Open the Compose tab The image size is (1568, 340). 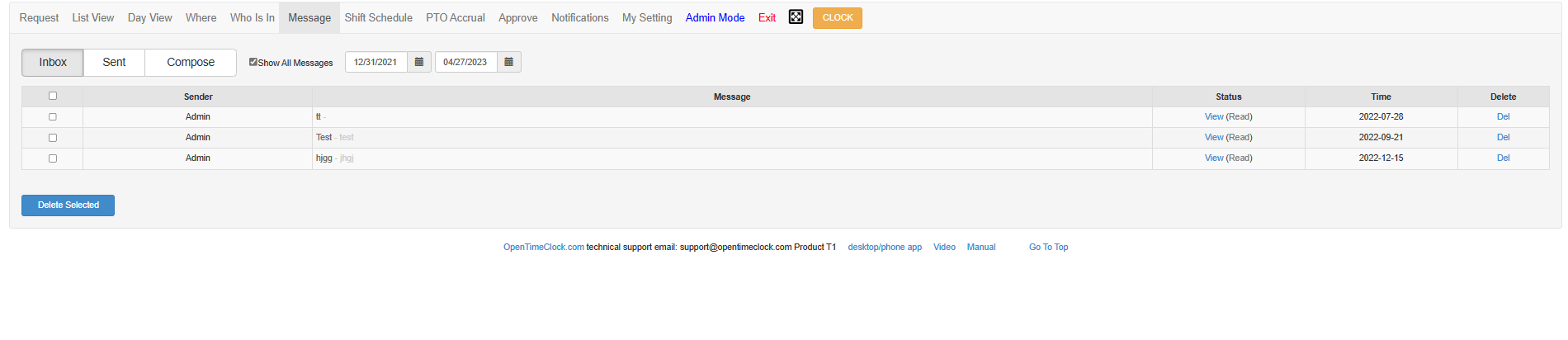(191, 62)
